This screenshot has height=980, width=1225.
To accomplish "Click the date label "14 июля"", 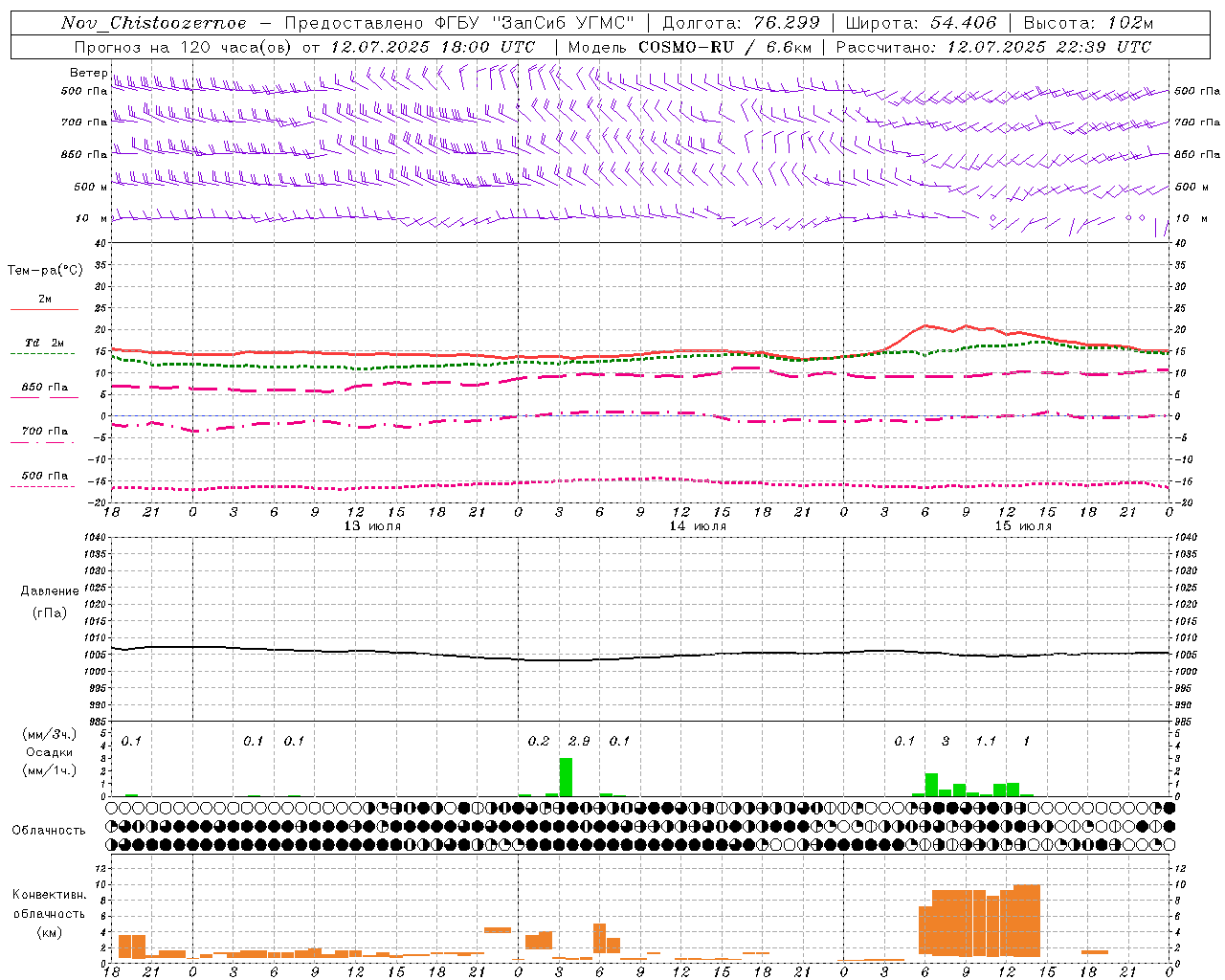I will tap(698, 525).
